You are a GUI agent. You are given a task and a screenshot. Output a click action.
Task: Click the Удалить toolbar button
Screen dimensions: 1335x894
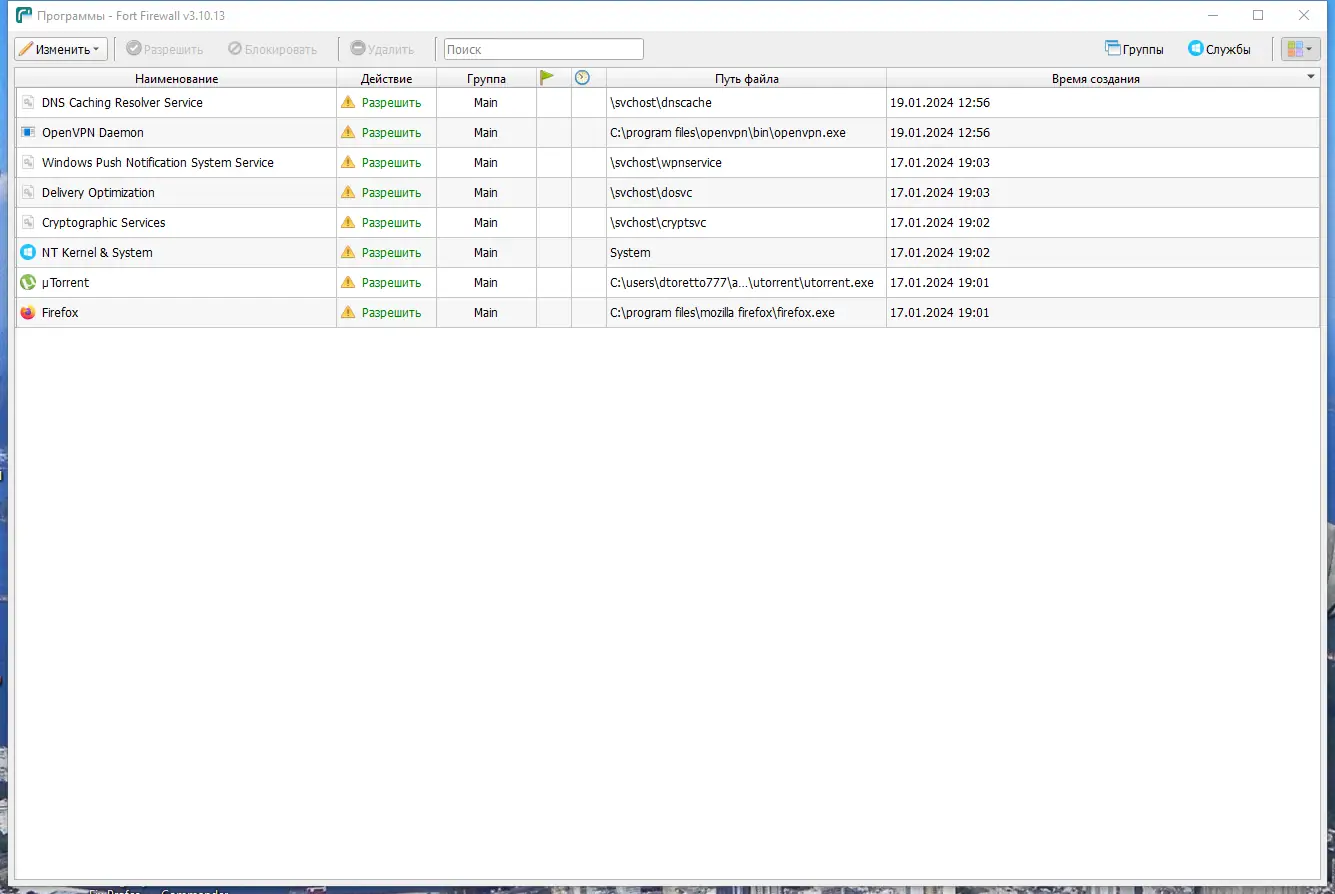[382, 49]
